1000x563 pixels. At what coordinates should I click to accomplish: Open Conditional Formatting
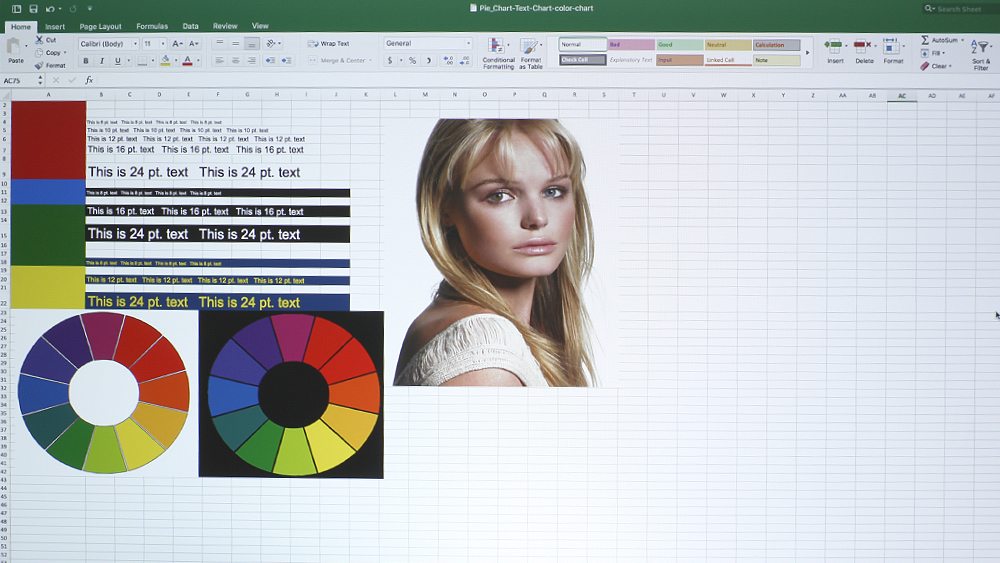498,54
